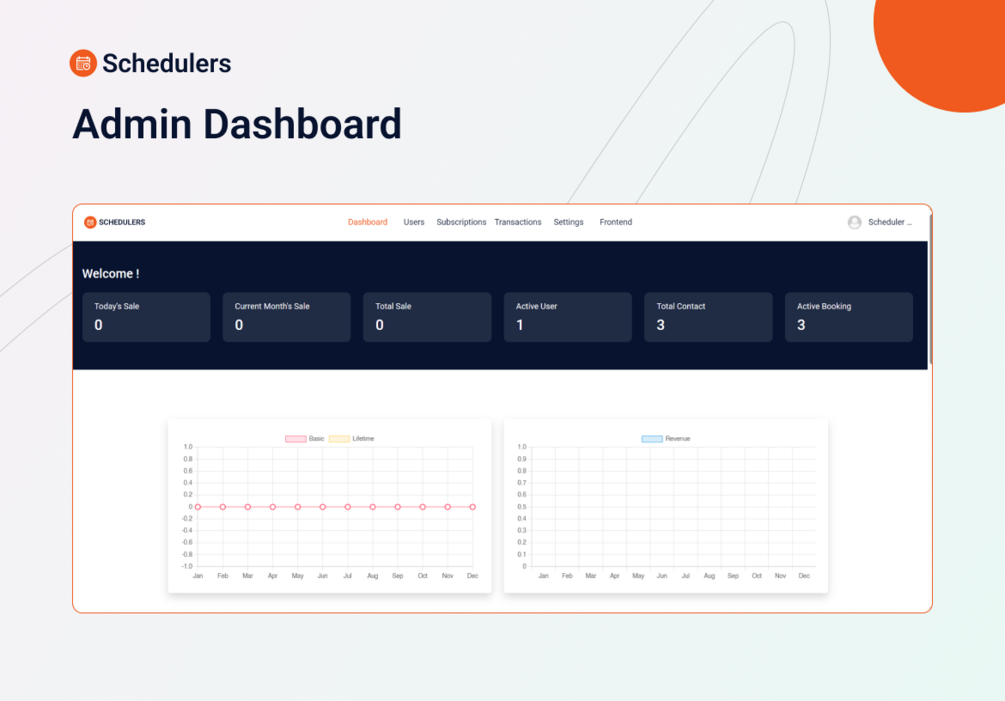Toggle the Basic legend swatch
This screenshot has height=701, width=1005.
[x=295, y=439]
